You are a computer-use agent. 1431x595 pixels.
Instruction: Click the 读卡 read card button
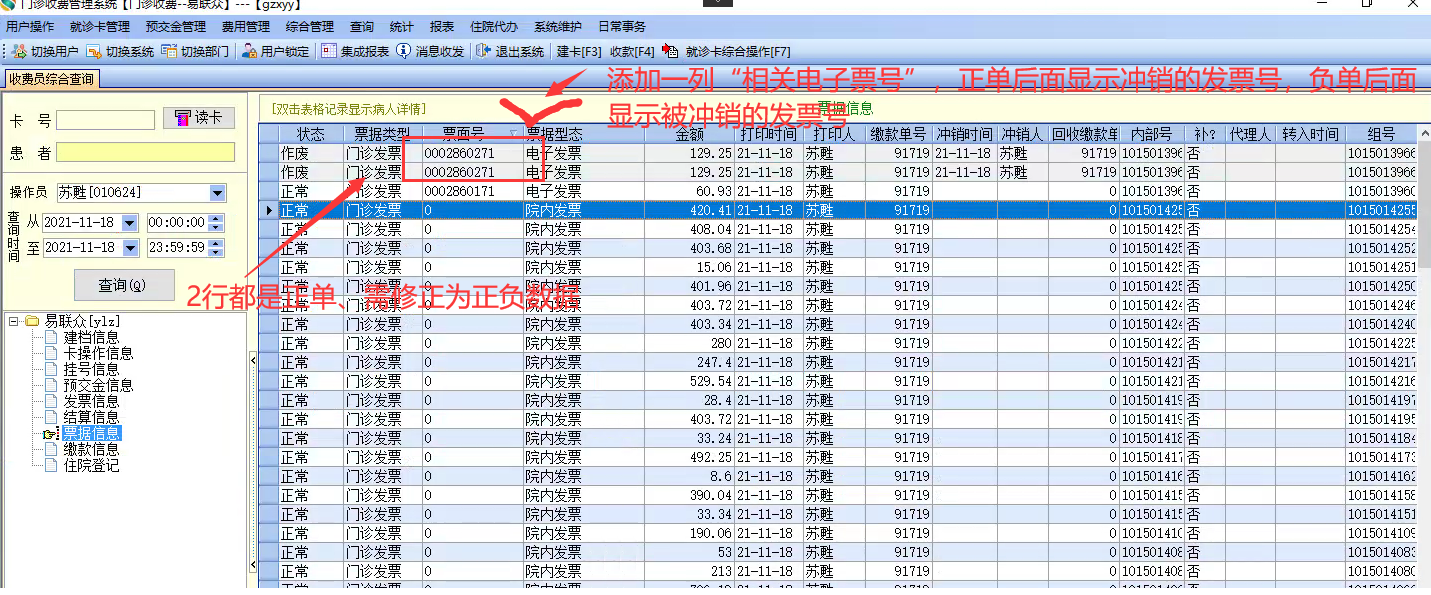pos(198,118)
